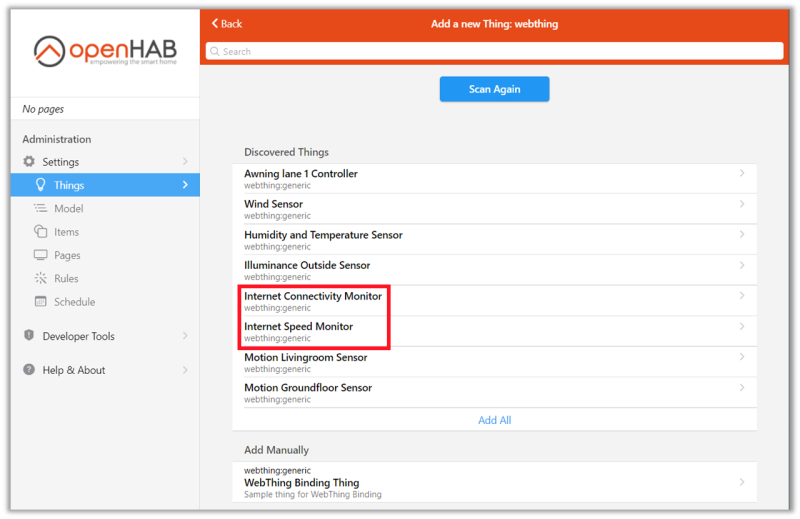
Task: Click the Schedule calendar icon
Action: (41, 302)
